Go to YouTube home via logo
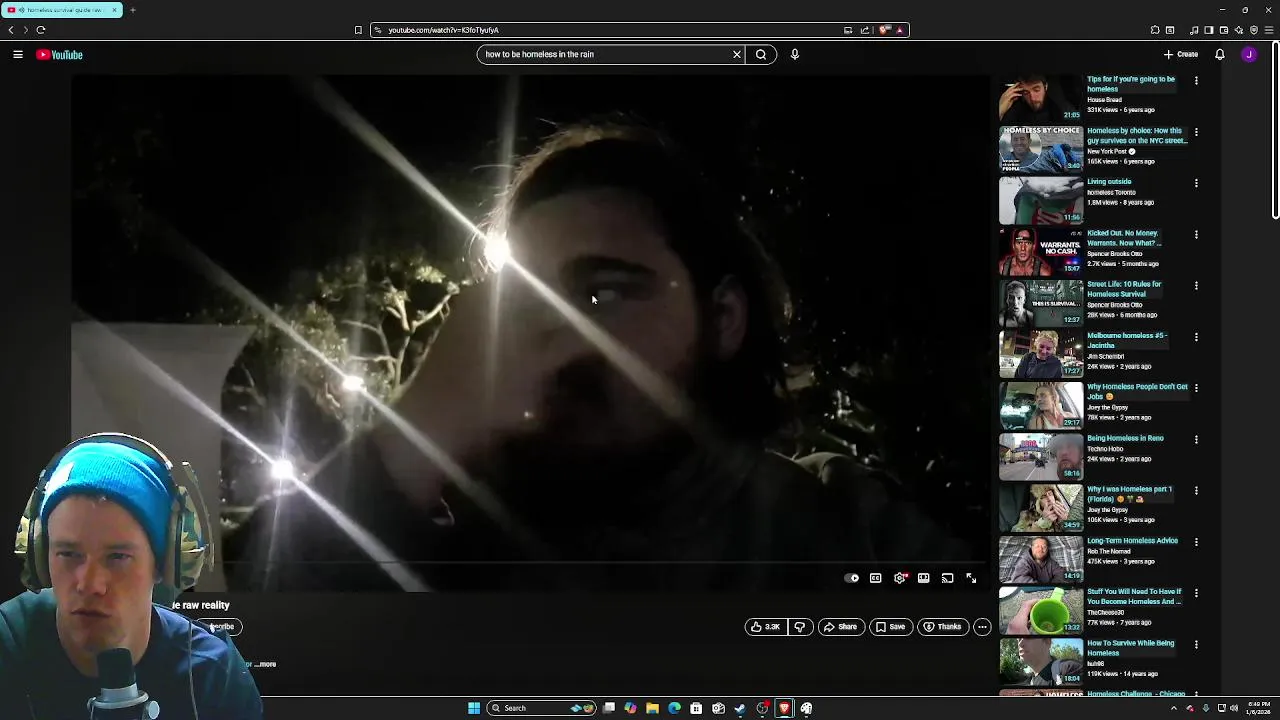Image resolution: width=1280 pixels, height=720 pixels. pos(60,54)
